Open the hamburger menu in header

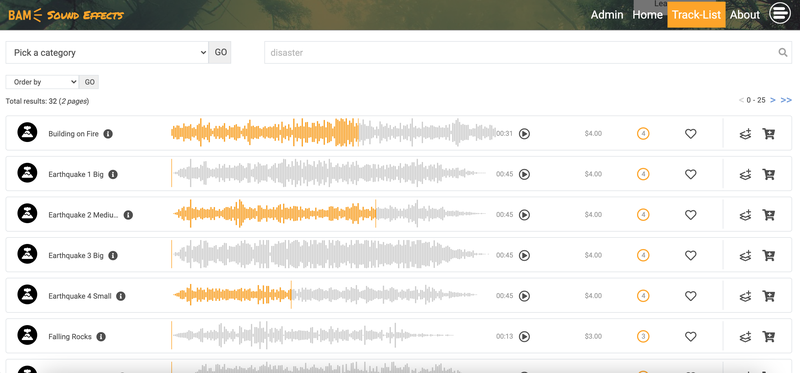tap(780, 14)
